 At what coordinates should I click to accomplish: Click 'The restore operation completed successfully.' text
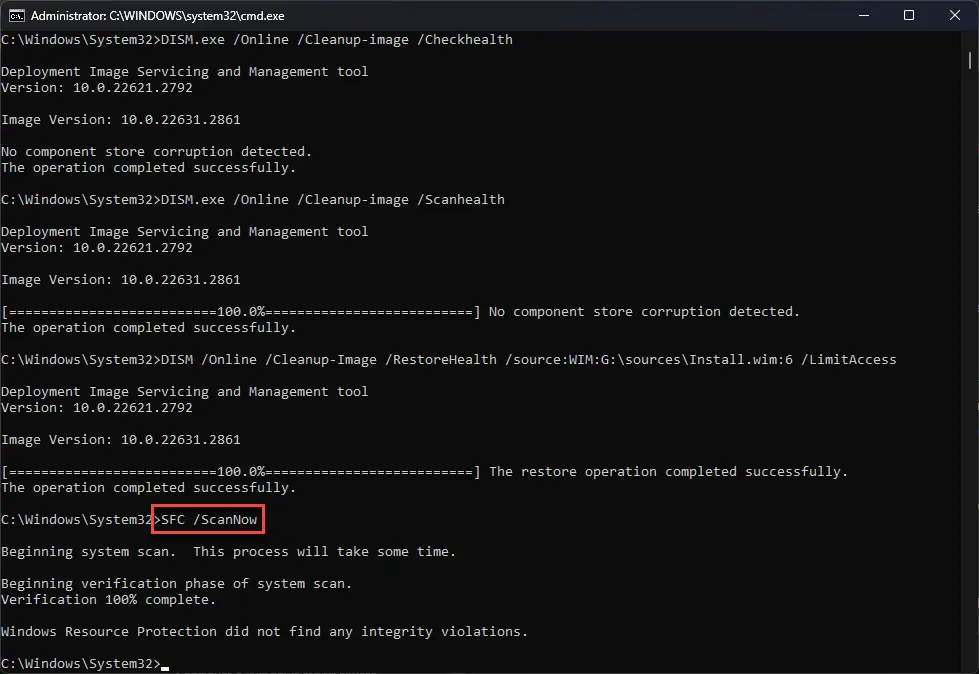[669, 471]
